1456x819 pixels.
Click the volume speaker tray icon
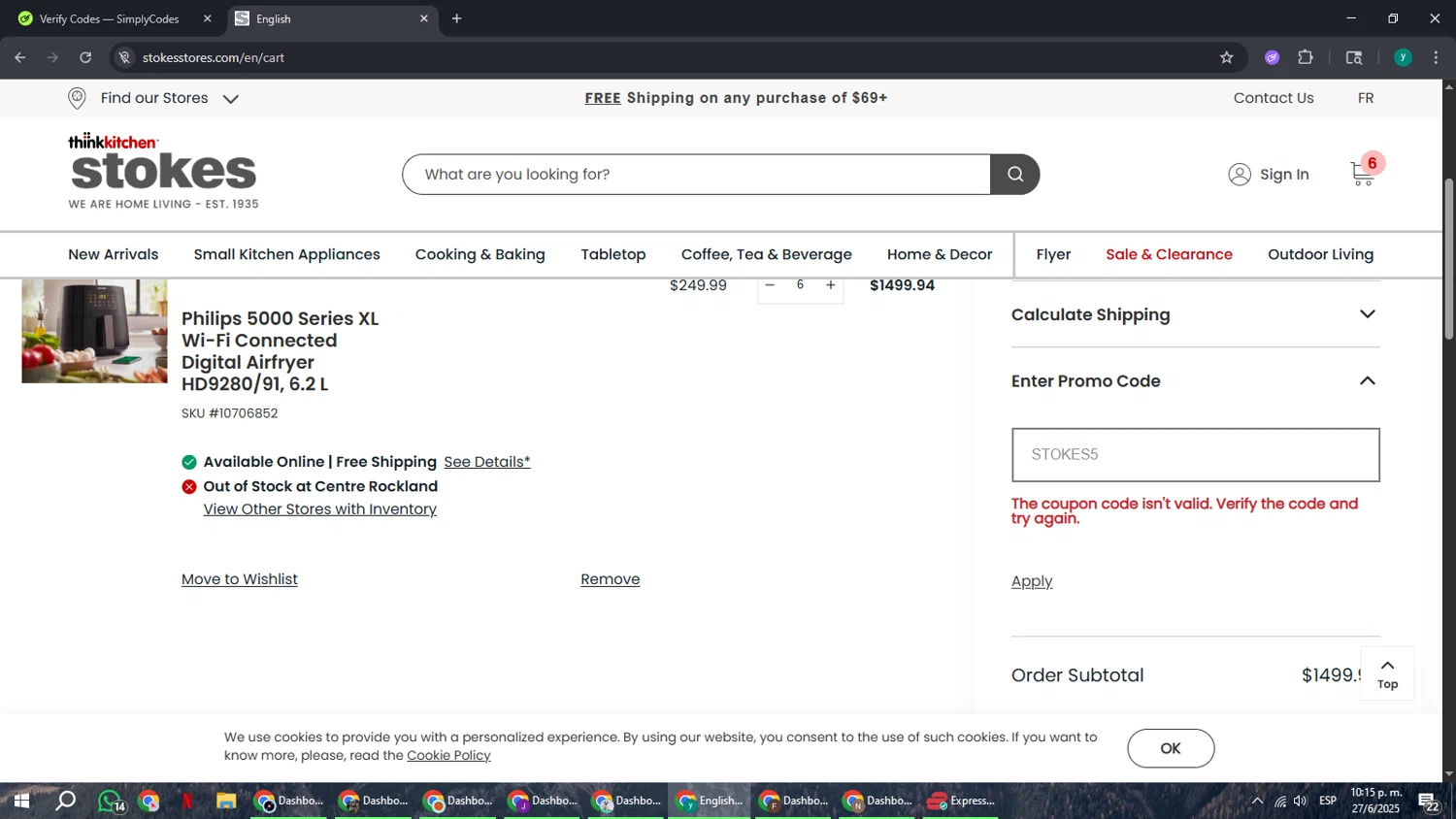click(1301, 802)
